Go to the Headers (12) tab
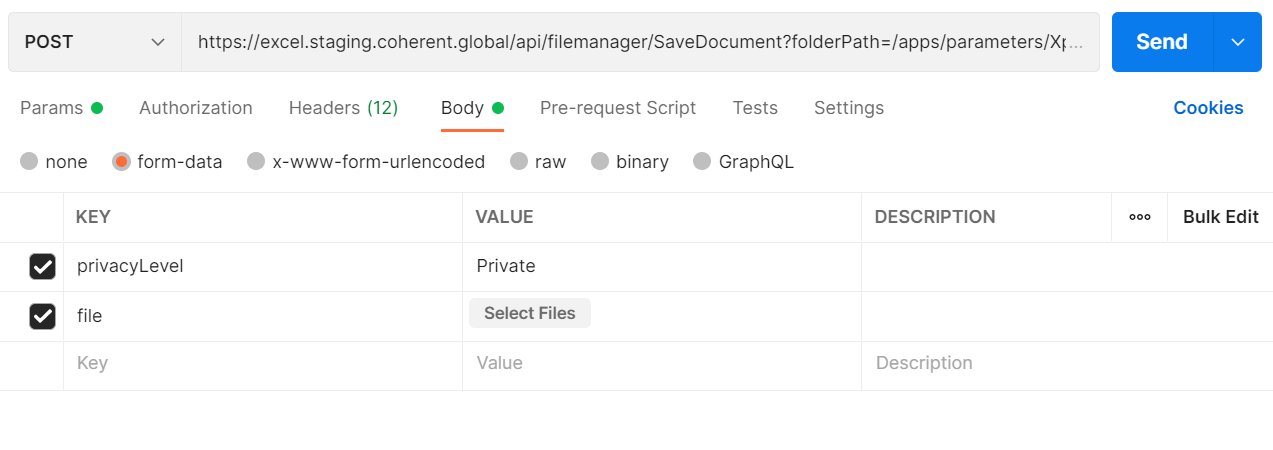 pyautogui.click(x=343, y=108)
